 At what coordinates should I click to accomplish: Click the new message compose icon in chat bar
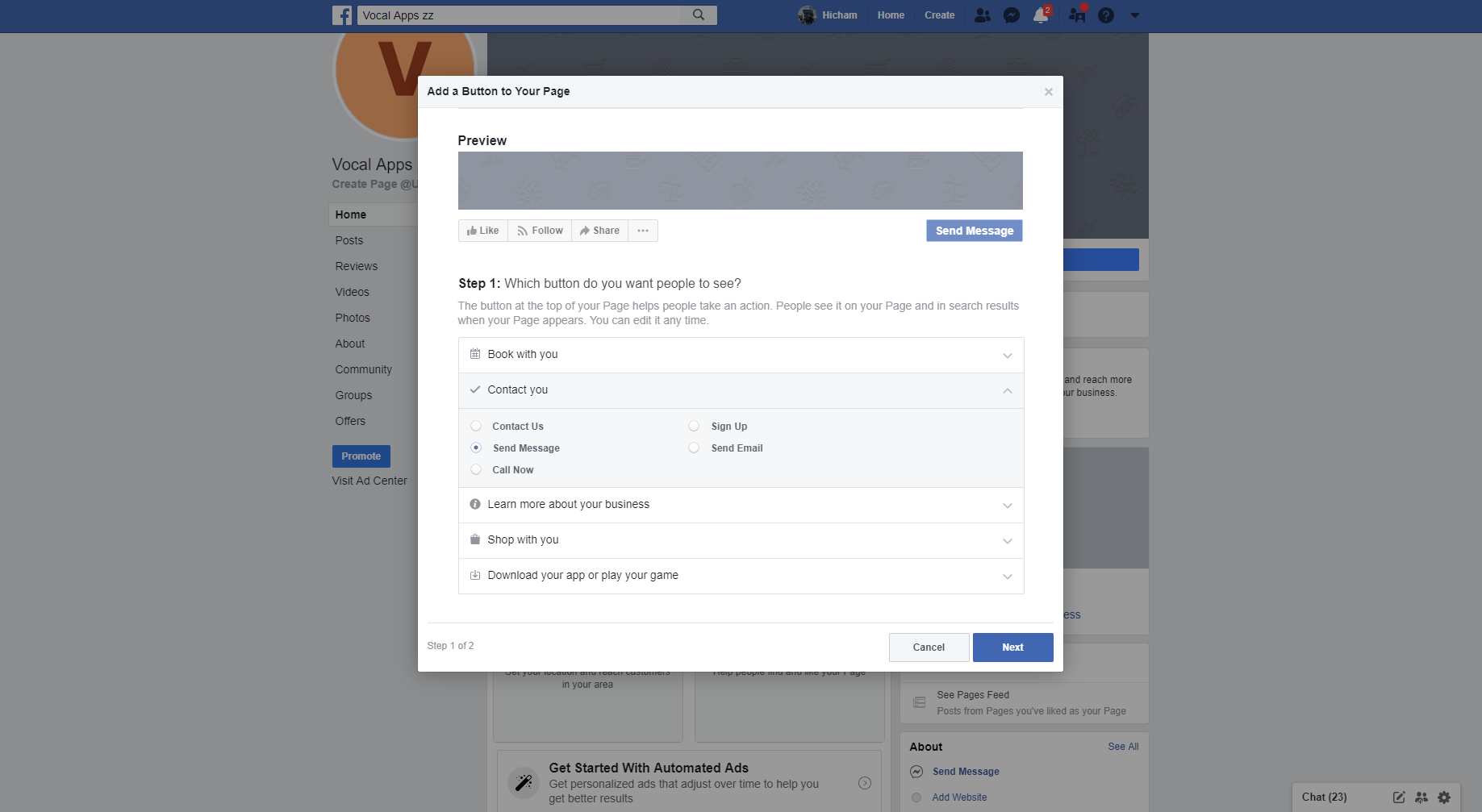(x=1399, y=797)
